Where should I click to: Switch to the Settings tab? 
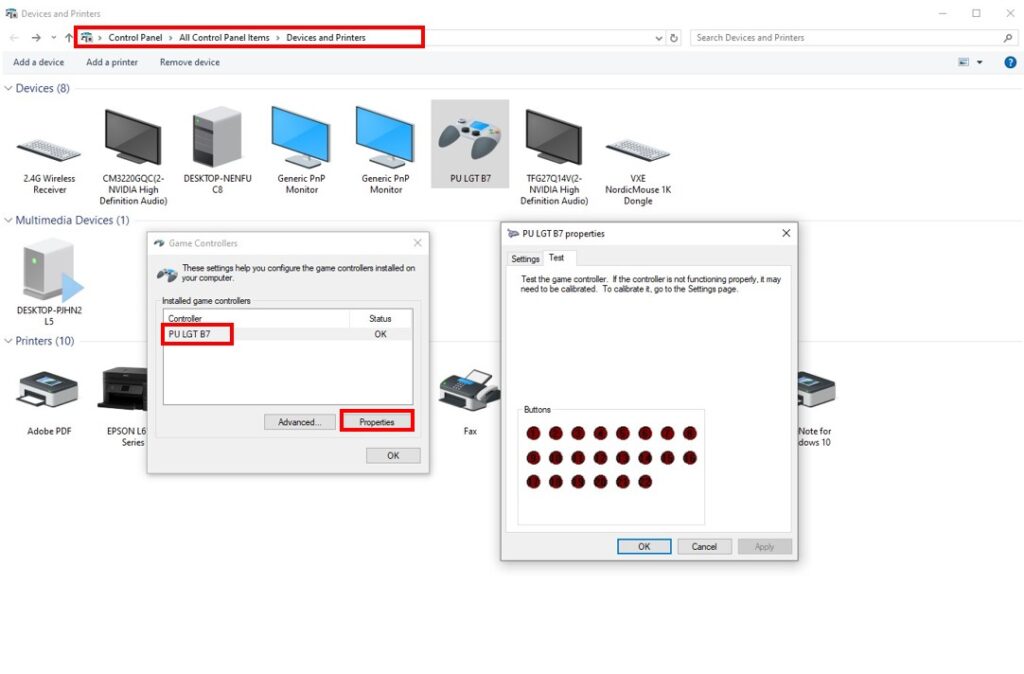coord(525,259)
